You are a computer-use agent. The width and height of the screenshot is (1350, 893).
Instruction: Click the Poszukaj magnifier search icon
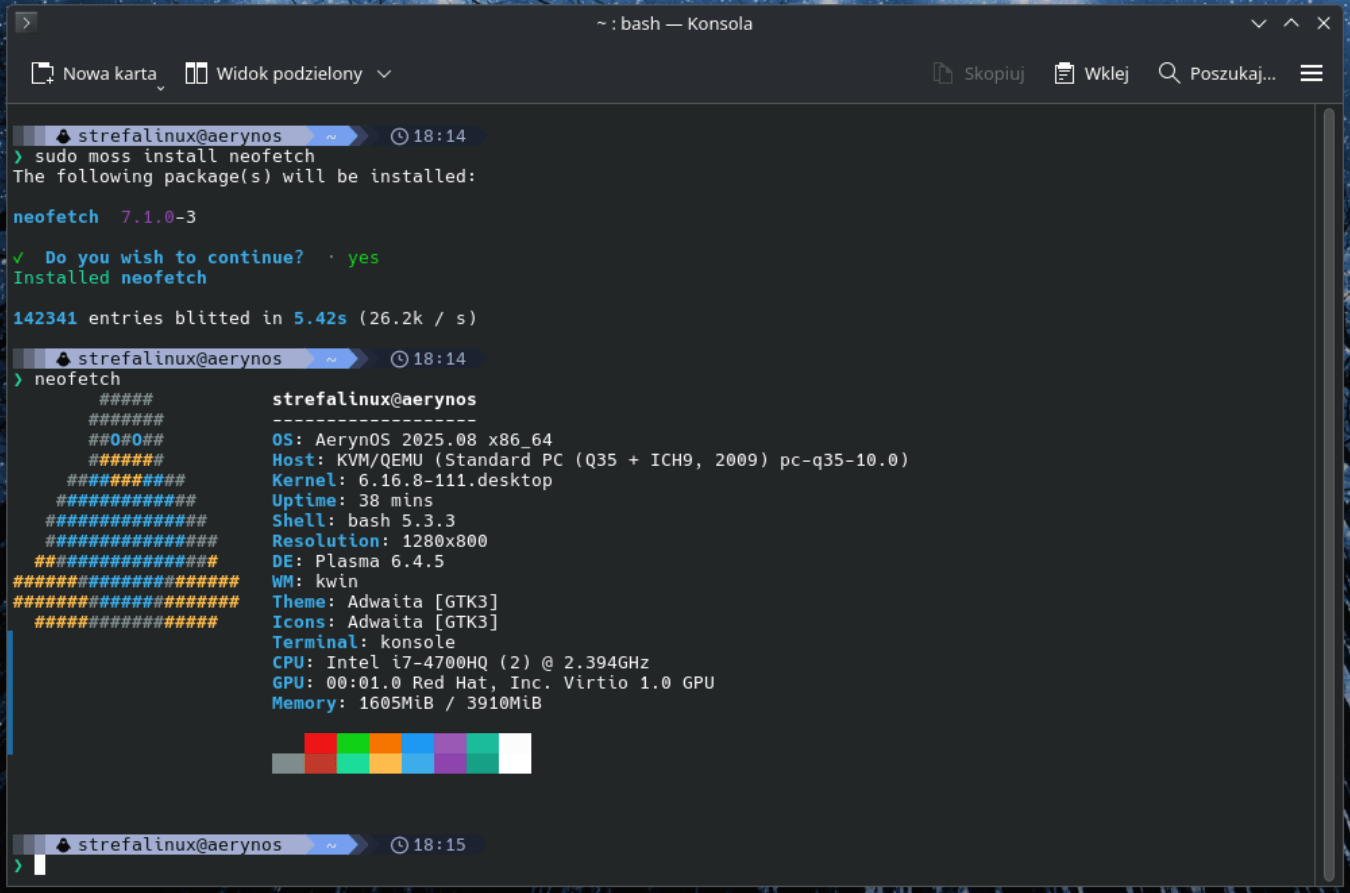tap(1168, 73)
